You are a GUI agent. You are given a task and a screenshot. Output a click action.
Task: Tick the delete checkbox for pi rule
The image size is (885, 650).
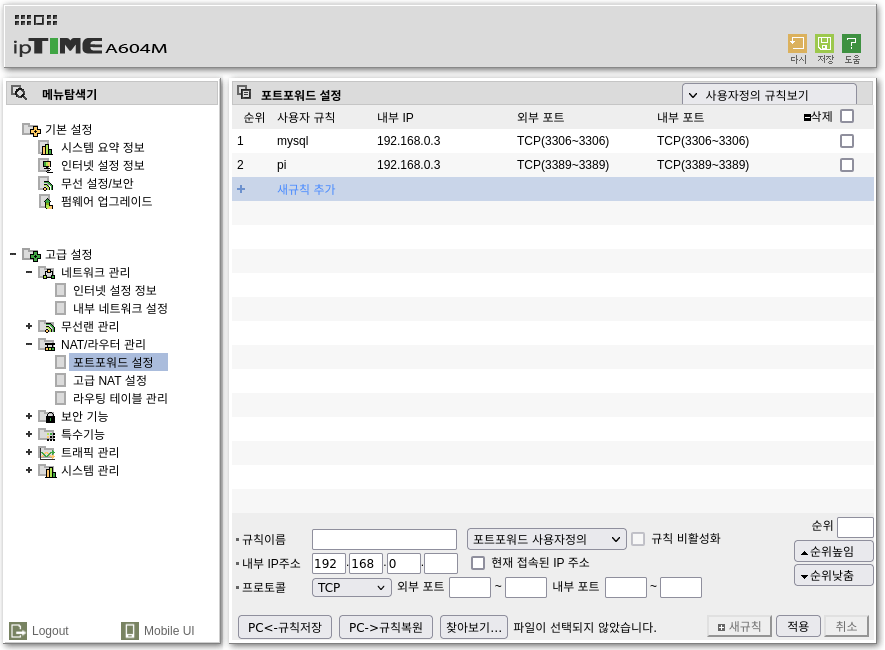[x=847, y=165]
